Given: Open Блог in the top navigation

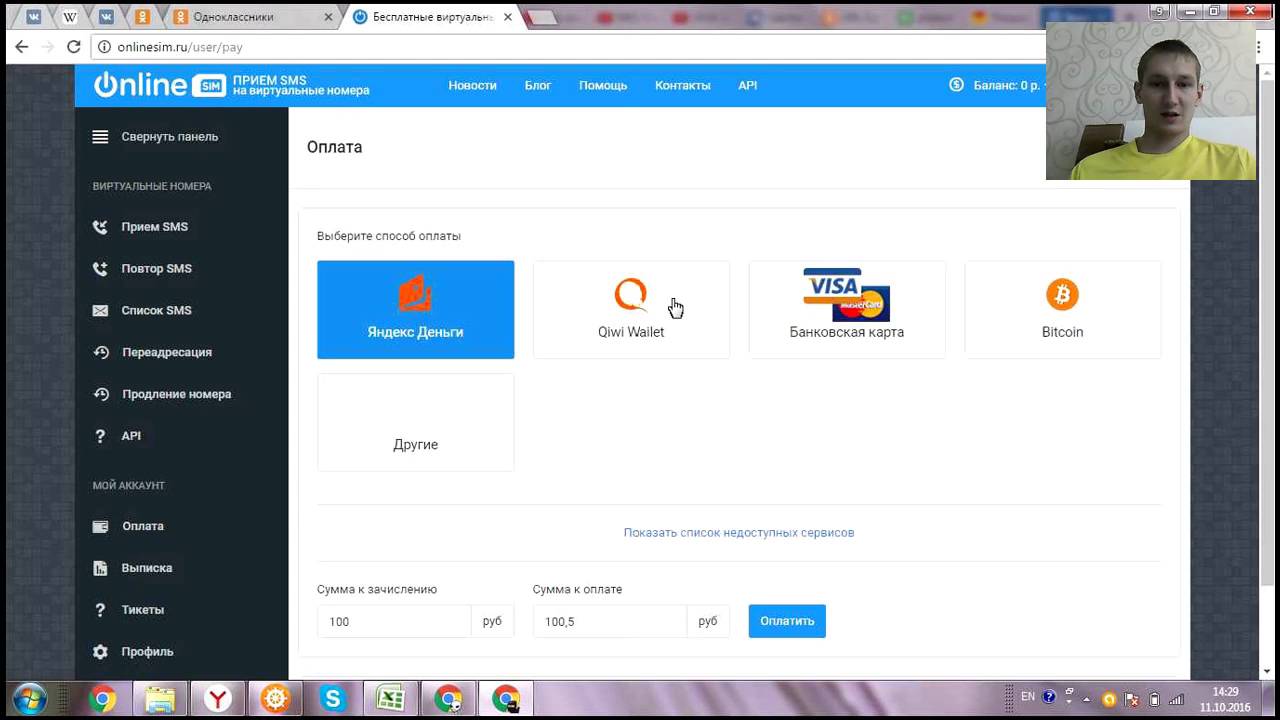Looking at the screenshot, I should tap(538, 86).
